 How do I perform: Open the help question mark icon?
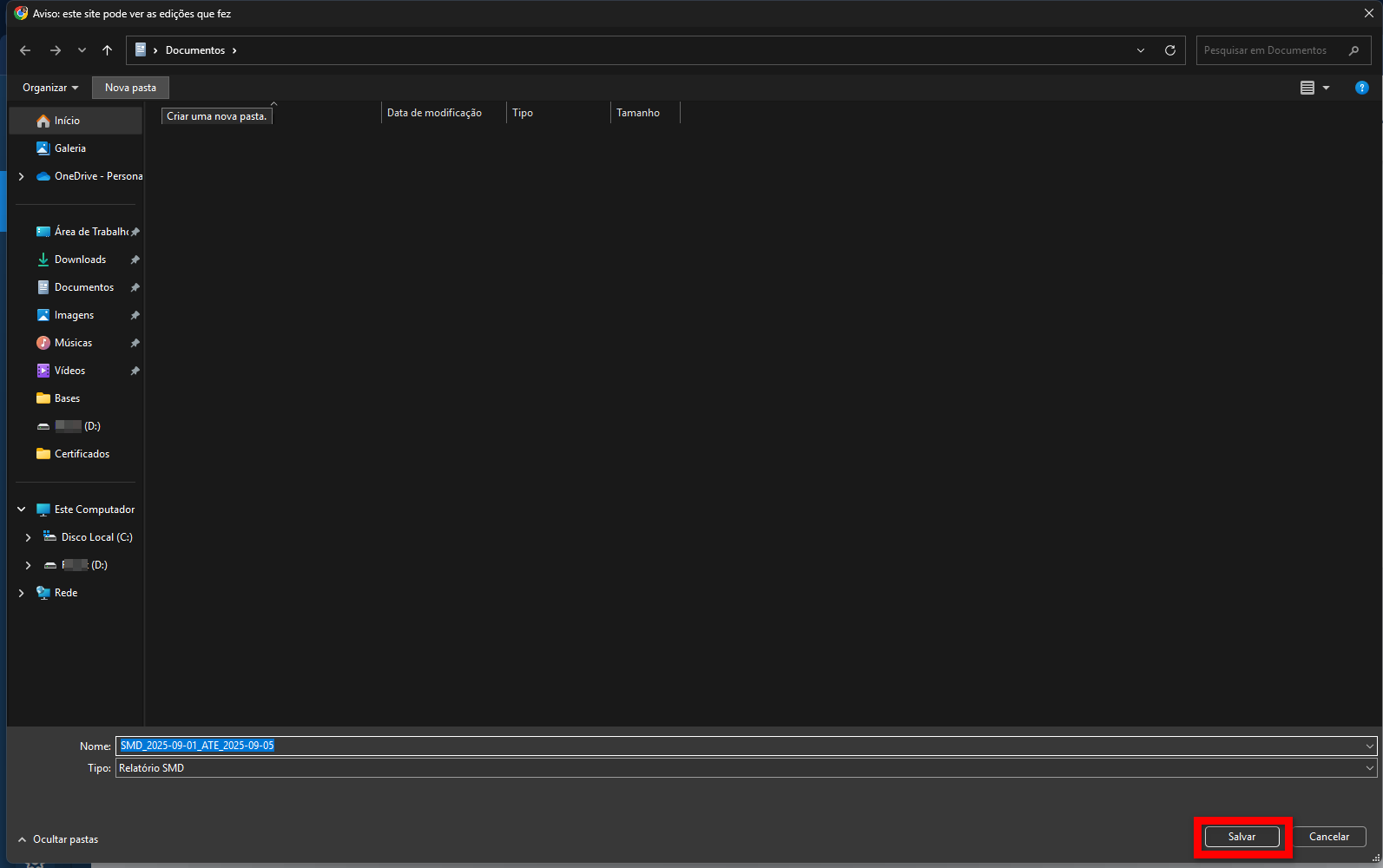[x=1361, y=88]
